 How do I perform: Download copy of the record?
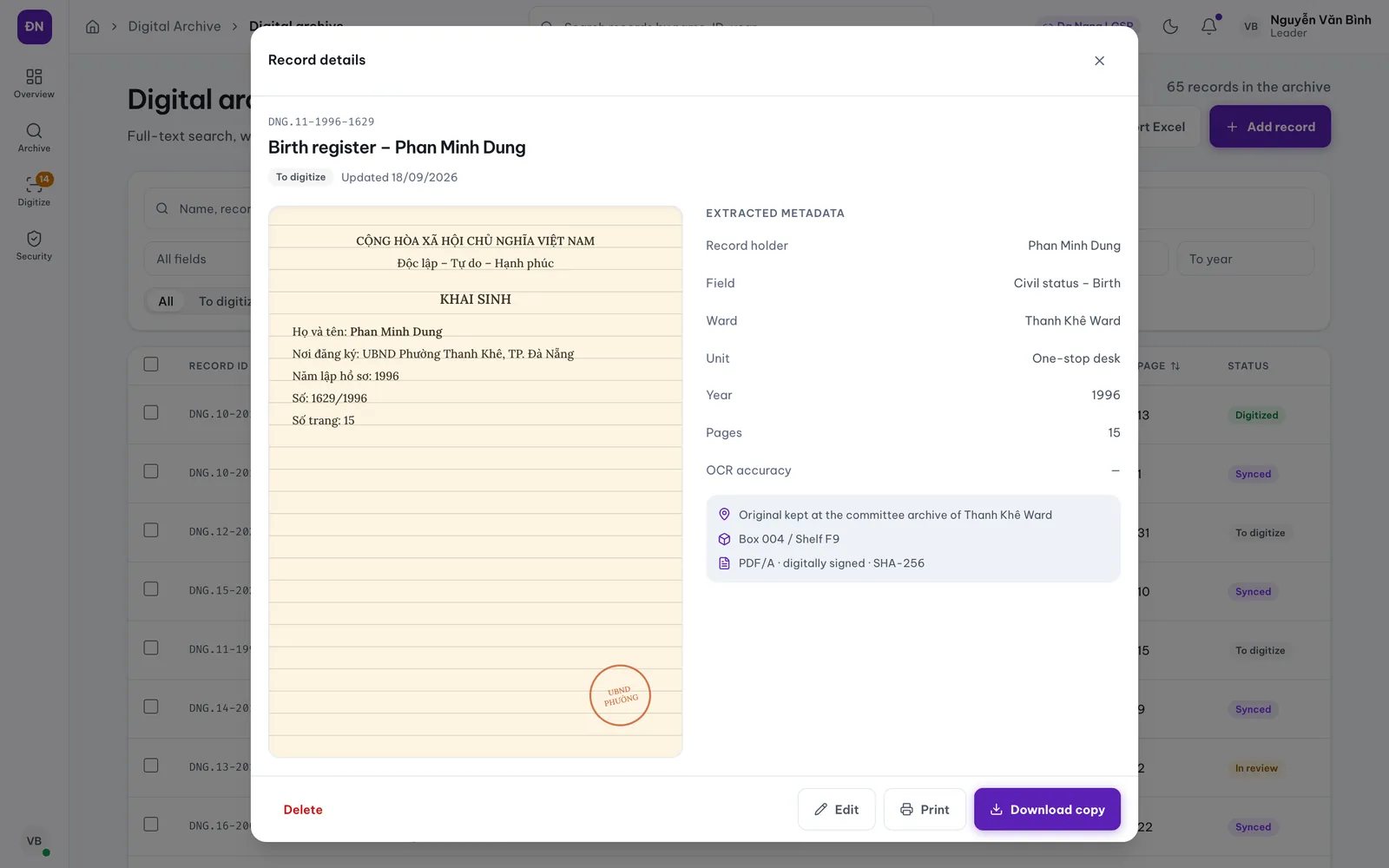1047,809
